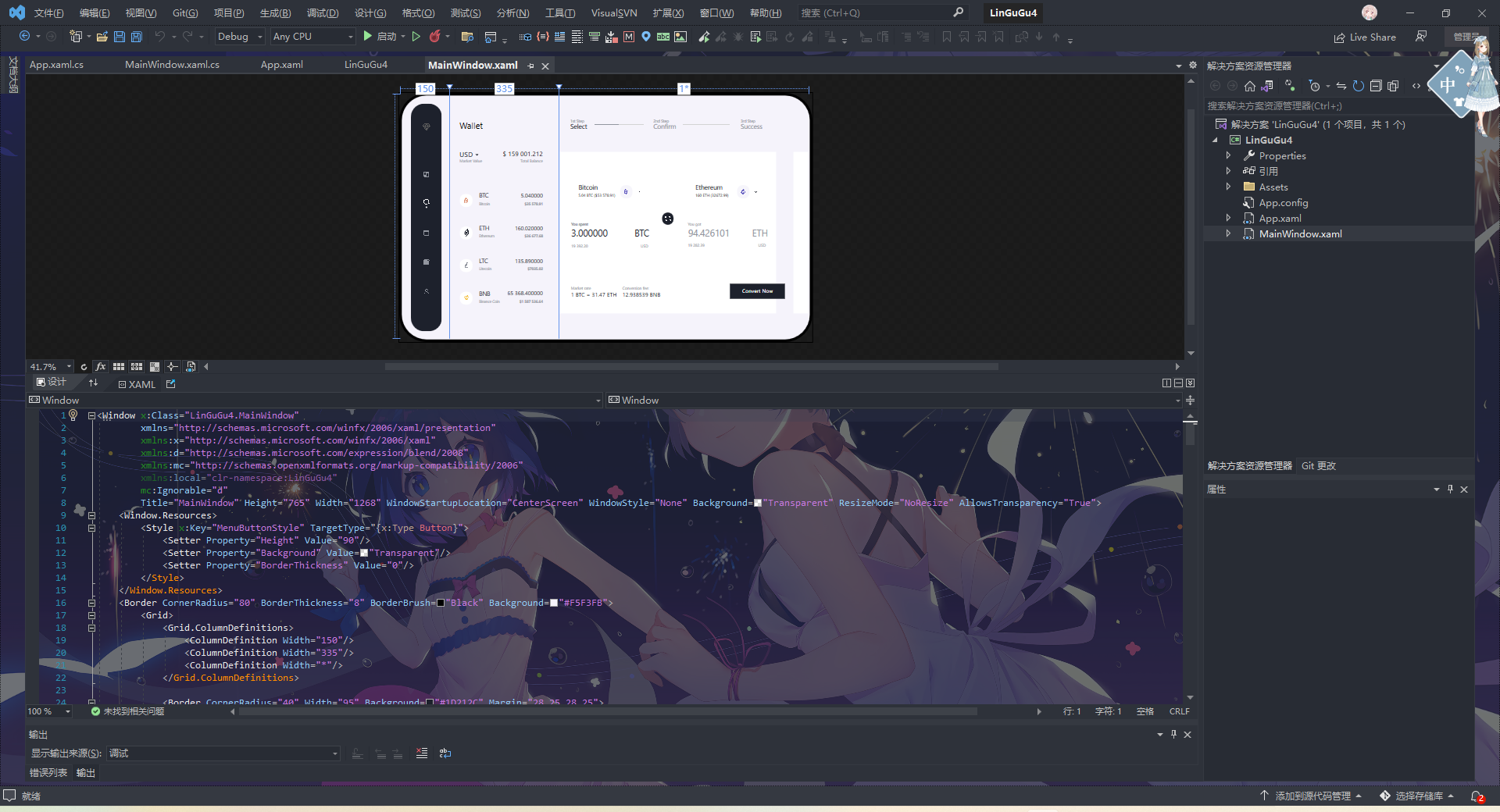The image size is (1500, 812).
Task: Click the 启动 Start debugging button
Action: [x=380, y=37]
